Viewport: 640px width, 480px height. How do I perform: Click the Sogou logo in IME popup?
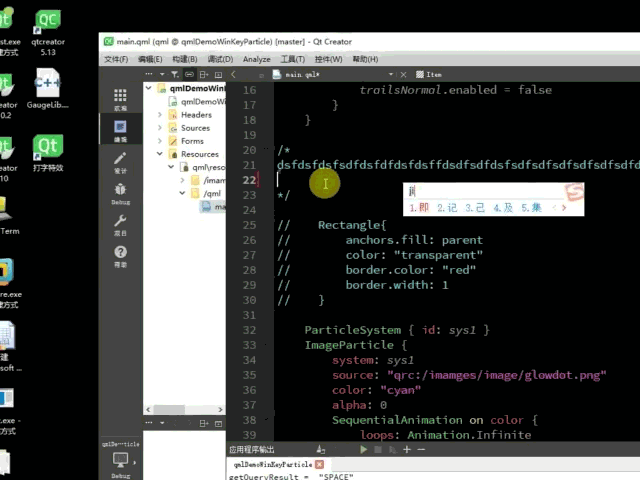[574, 192]
